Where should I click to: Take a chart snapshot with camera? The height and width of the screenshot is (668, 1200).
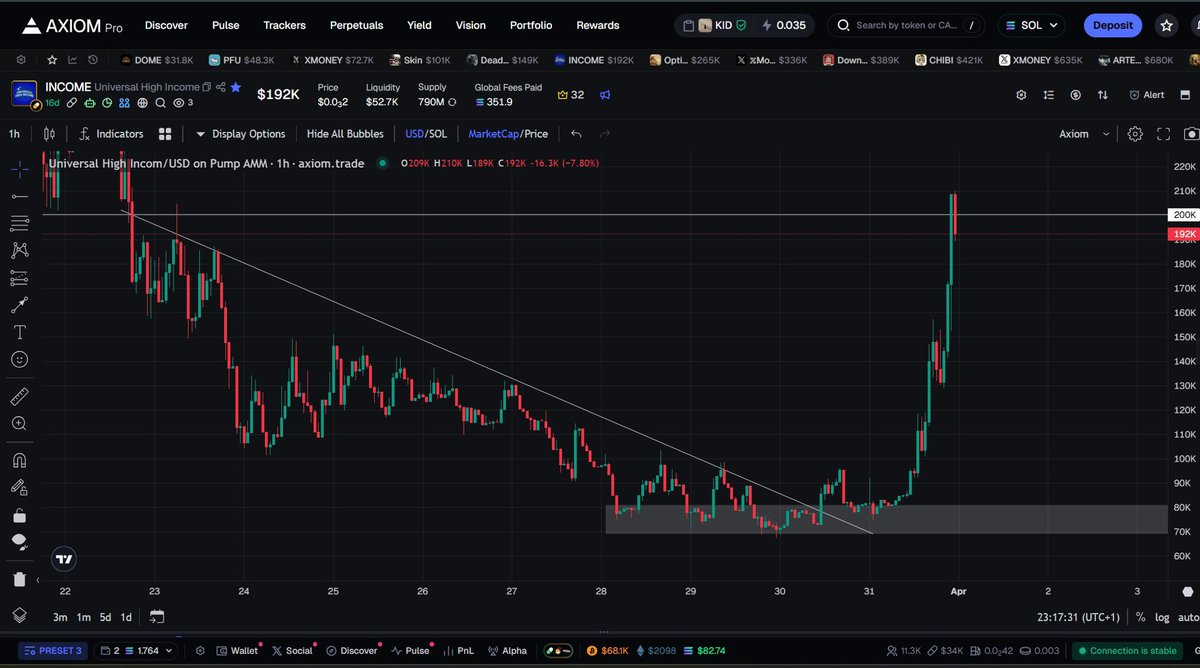click(1191, 134)
